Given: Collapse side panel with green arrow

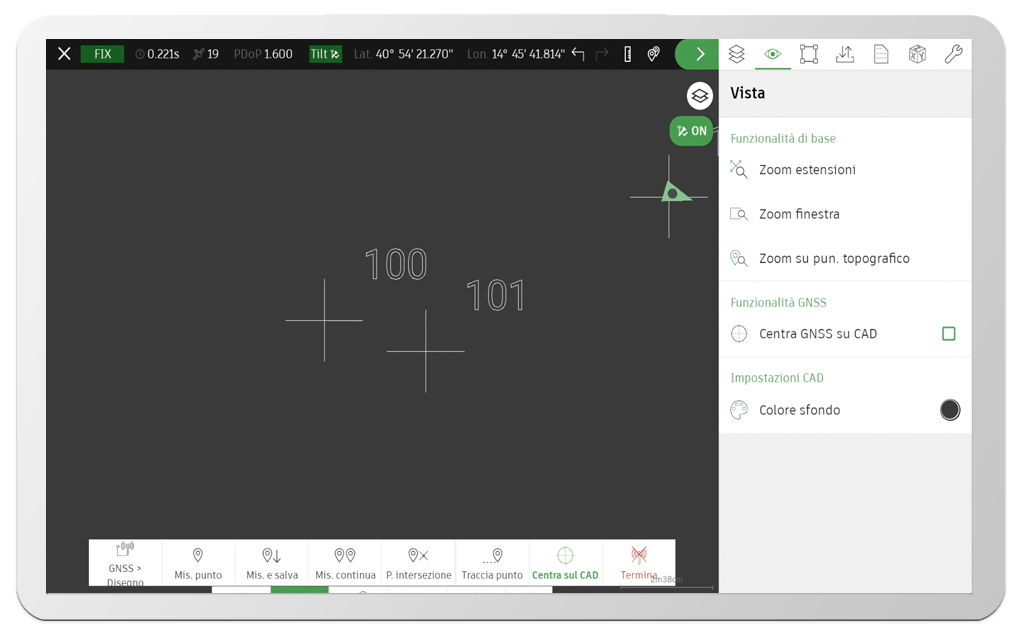Looking at the screenshot, I should 698,54.
